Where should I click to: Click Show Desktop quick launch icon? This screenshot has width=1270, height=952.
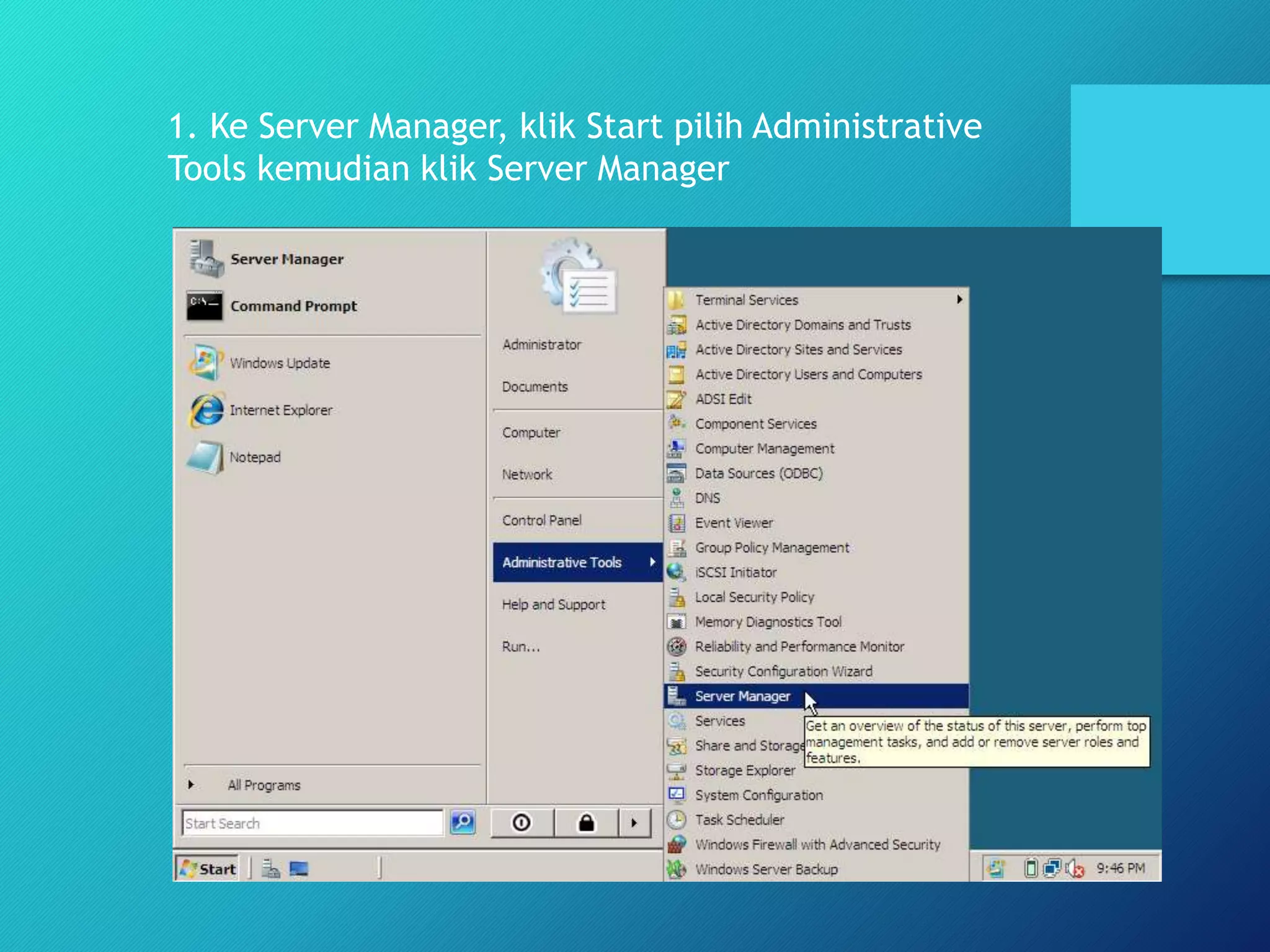(x=298, y=869)
